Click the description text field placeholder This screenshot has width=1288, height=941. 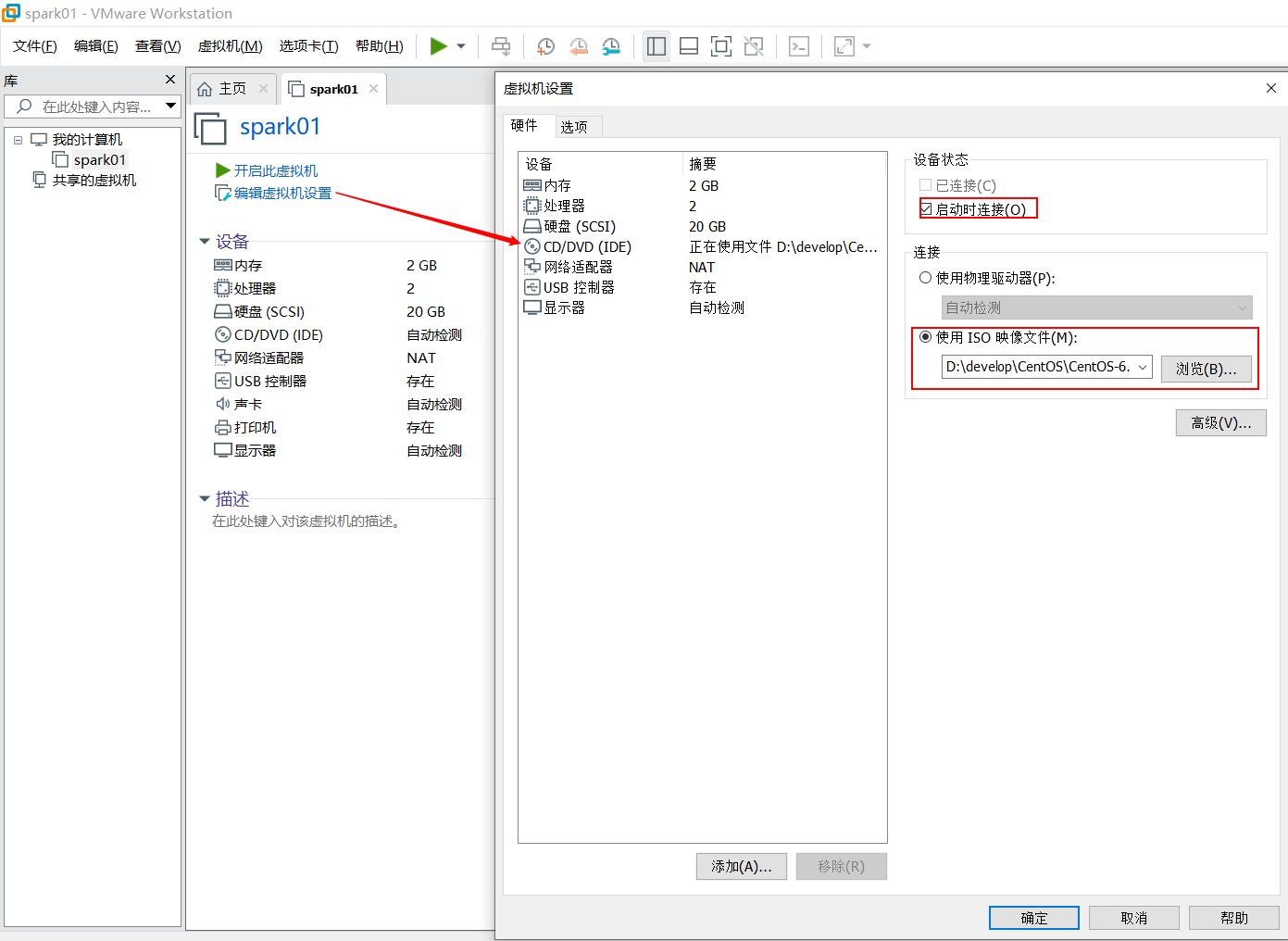pos(307,521)
